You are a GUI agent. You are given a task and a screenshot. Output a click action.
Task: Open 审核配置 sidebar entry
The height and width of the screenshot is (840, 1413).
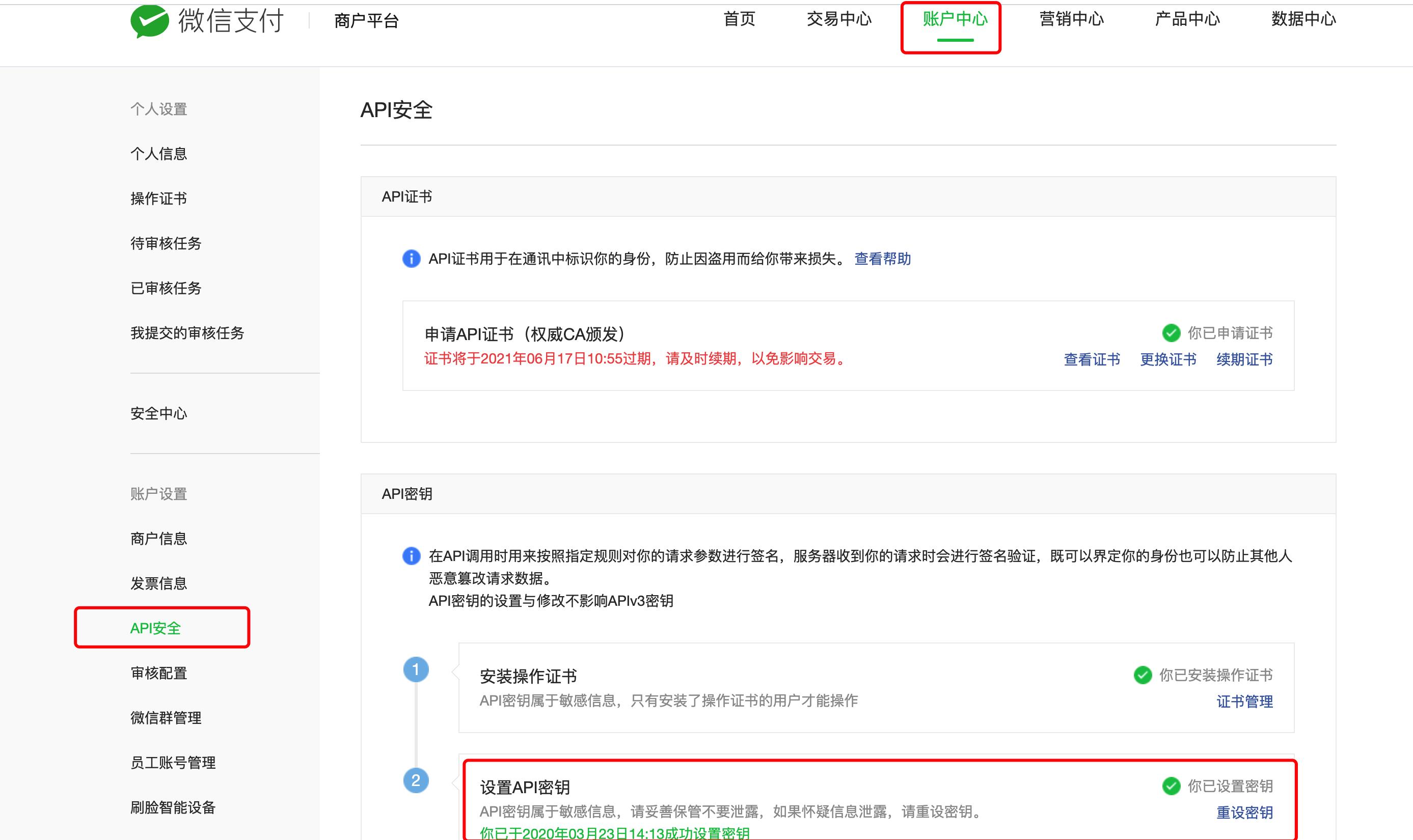point(158,673)
